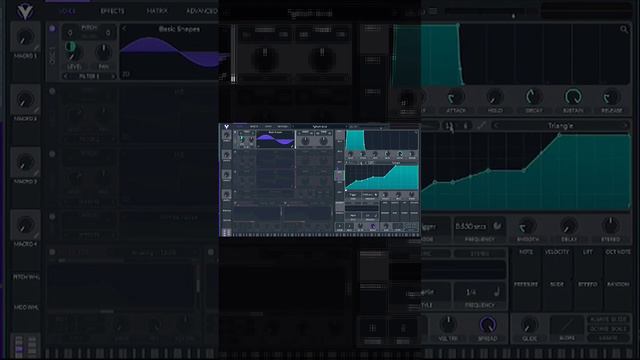
Task: Open the Basic Shapes wavetable selector
Action: (179, 29)
